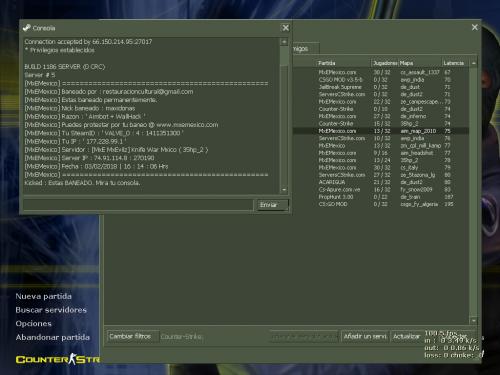
Task: Select the partially hidden server browser tab
Action: click(x=305, y=49)
